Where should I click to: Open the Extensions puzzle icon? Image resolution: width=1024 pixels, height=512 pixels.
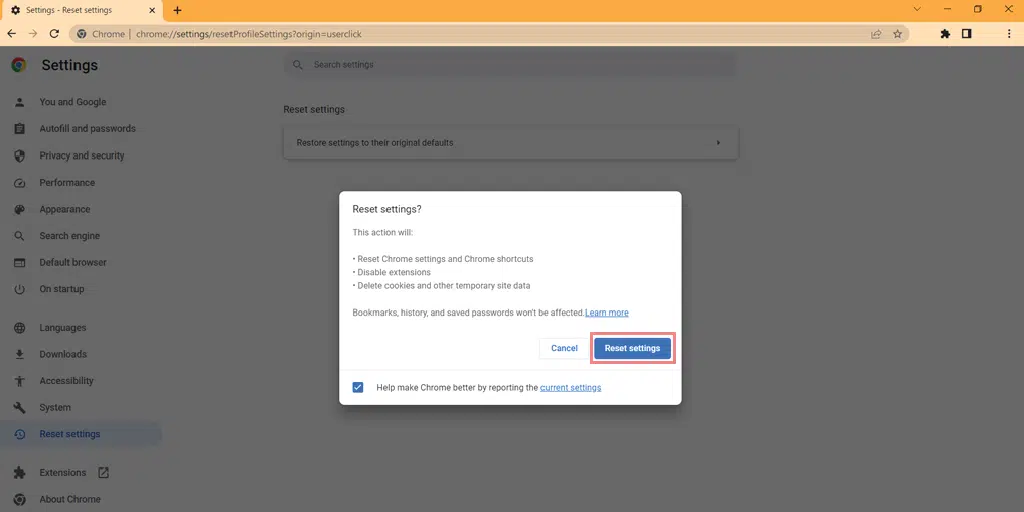click(944, 33)
